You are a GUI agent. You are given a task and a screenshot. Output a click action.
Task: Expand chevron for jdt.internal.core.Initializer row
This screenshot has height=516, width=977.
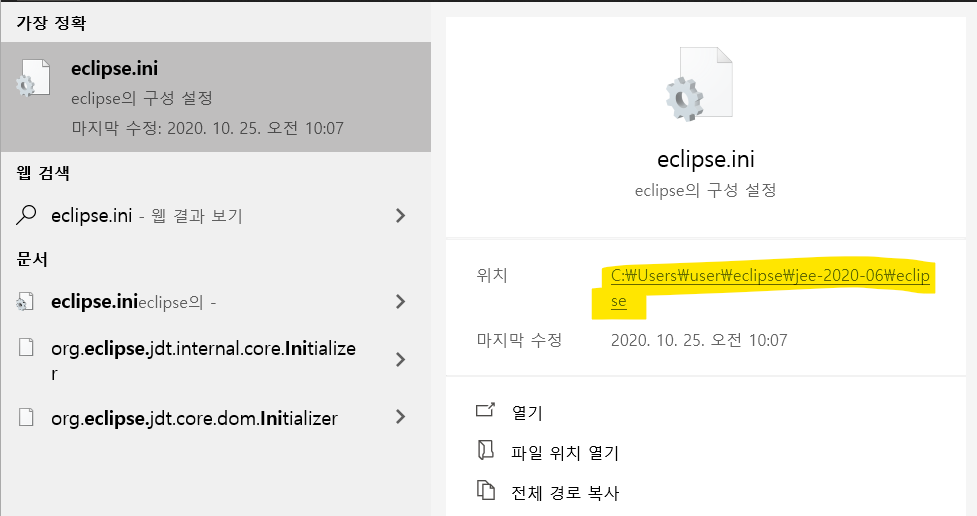pyautogui.click(x=401, y=360)
